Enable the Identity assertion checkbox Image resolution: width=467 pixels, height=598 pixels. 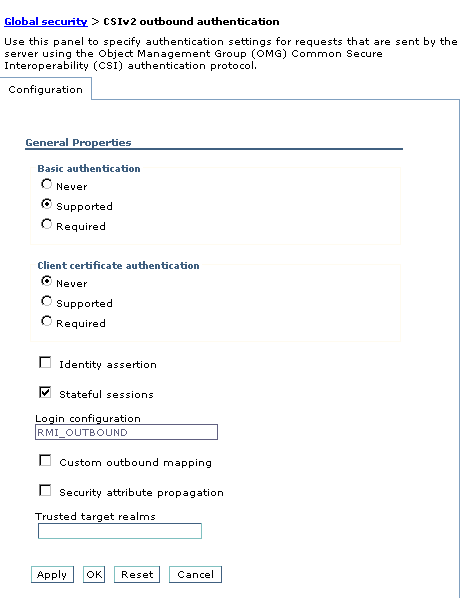point(45,362)
